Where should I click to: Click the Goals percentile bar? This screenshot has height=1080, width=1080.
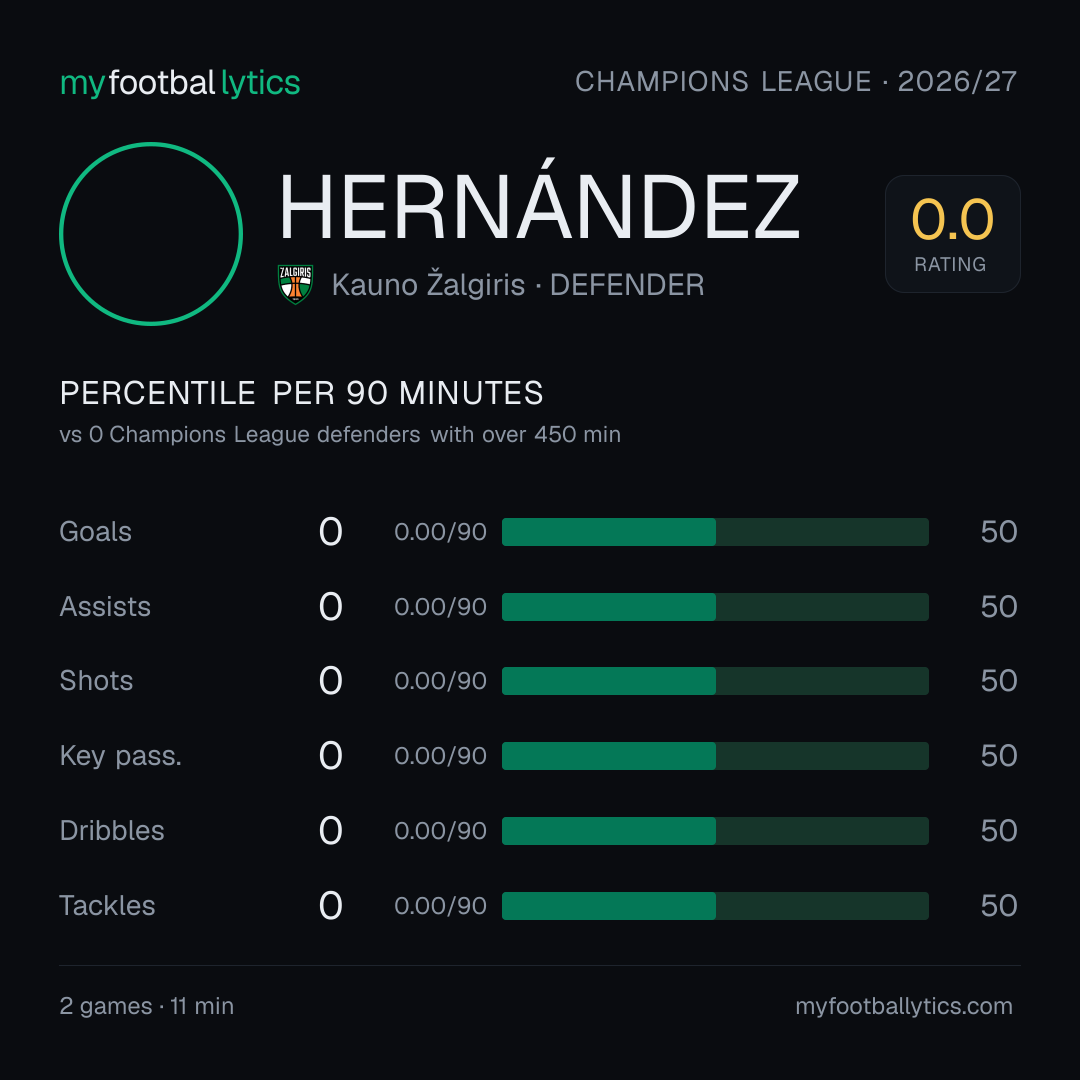715,532
